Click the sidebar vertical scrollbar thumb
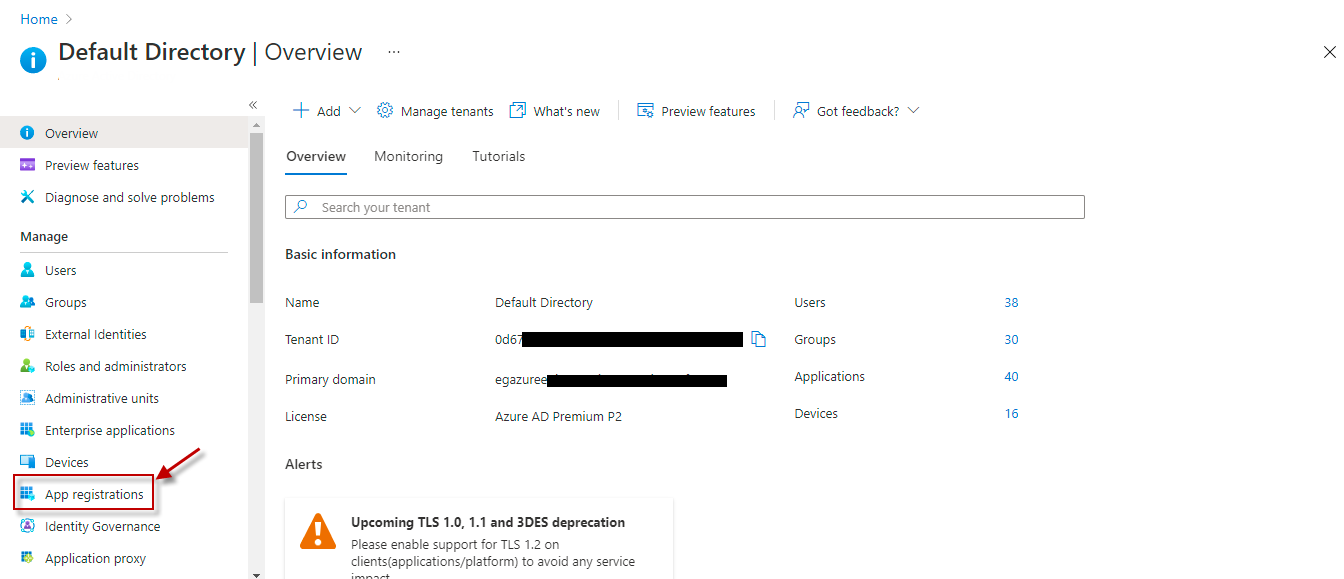This screenshot has height=579, width=1344. coord(256,216)
